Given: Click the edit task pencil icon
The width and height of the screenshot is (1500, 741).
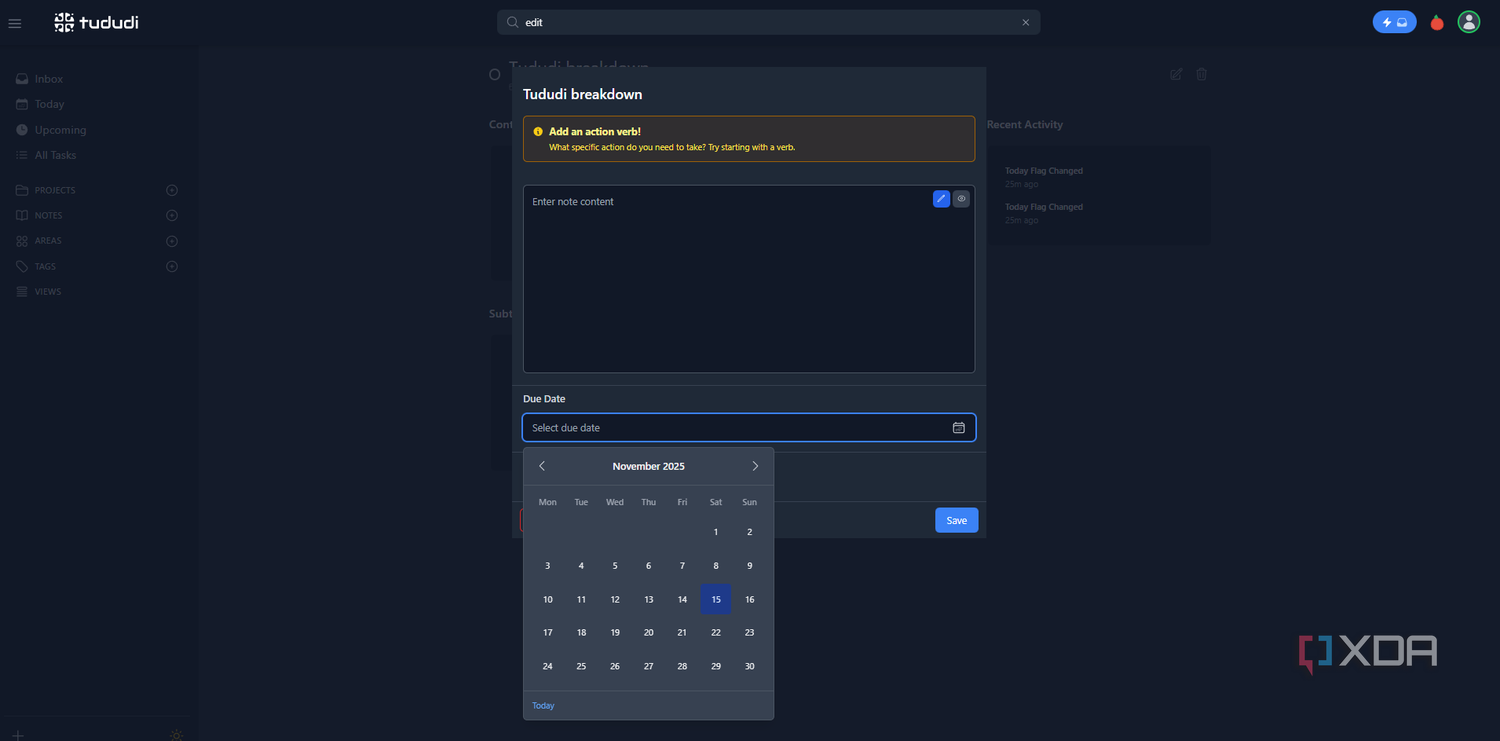Looking at the screenshot, I should coord(1176,74).
